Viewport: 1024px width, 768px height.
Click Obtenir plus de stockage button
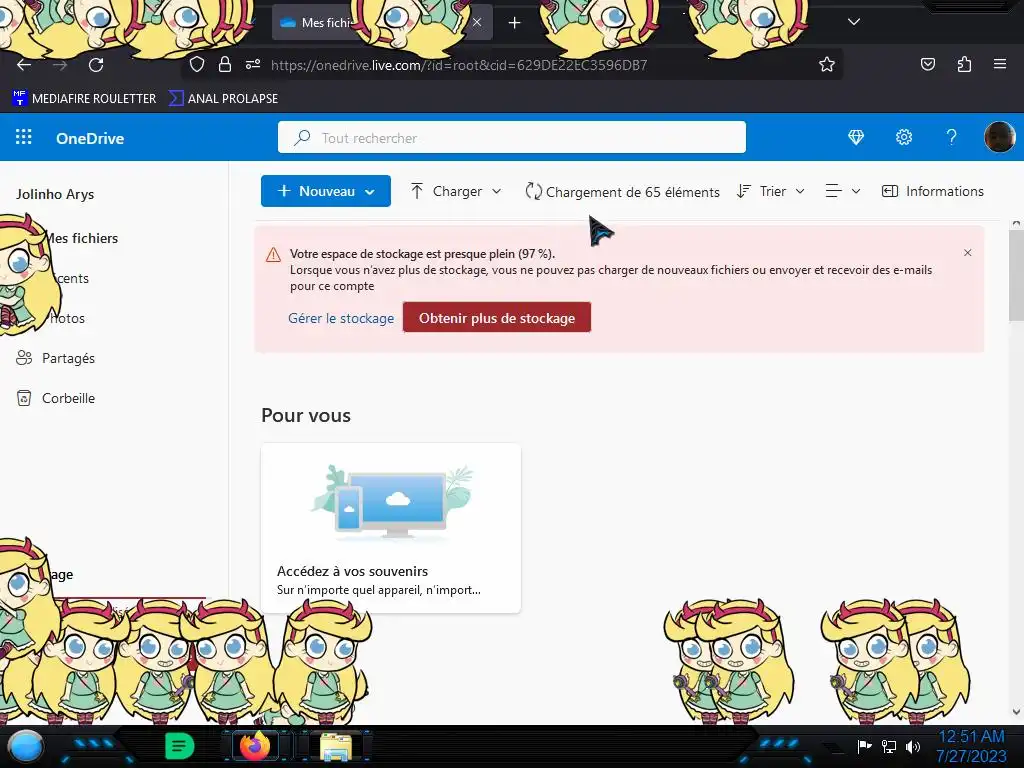[497, 317]
